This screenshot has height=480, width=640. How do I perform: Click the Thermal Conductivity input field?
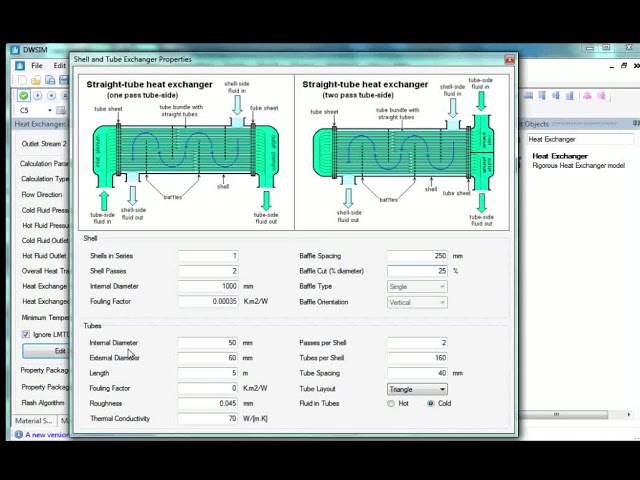point(208,418)
